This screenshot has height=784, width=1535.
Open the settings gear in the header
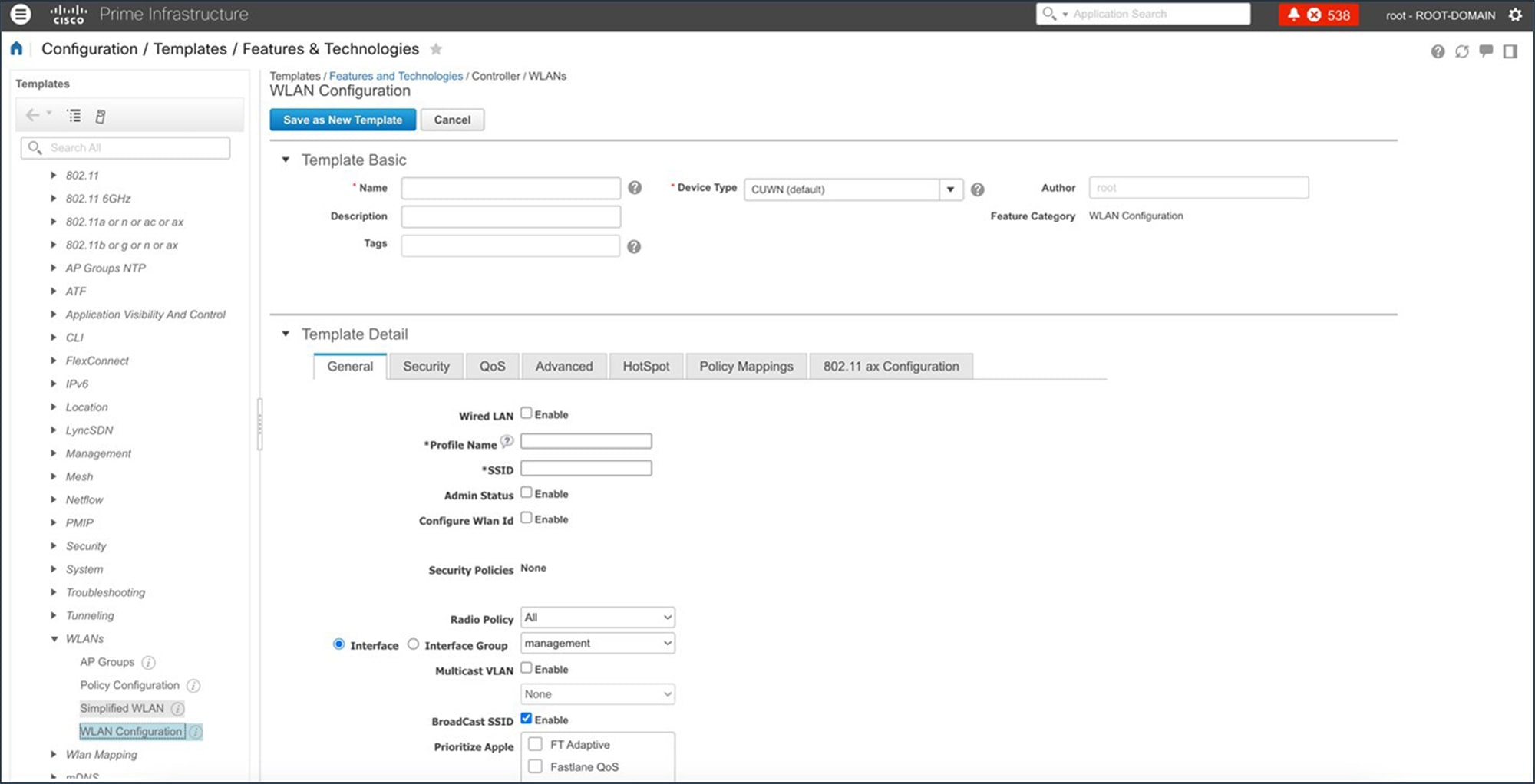click(x=1515, y=15)
